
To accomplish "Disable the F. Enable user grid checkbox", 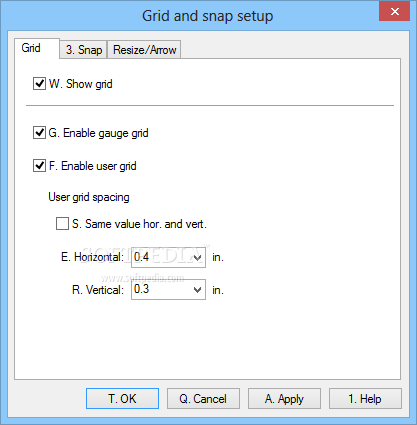I will click(x=39, y=166).
